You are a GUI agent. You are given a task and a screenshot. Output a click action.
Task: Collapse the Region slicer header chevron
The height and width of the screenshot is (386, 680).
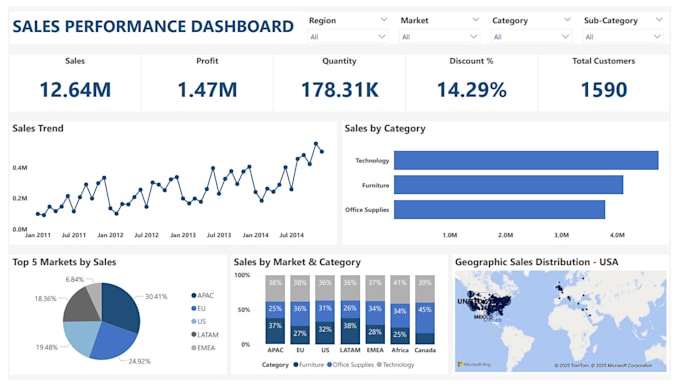click(x=384, y=20)
